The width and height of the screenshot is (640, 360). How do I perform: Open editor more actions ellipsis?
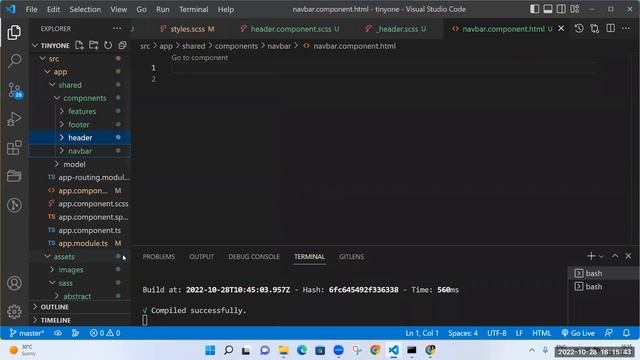point(626,28)
